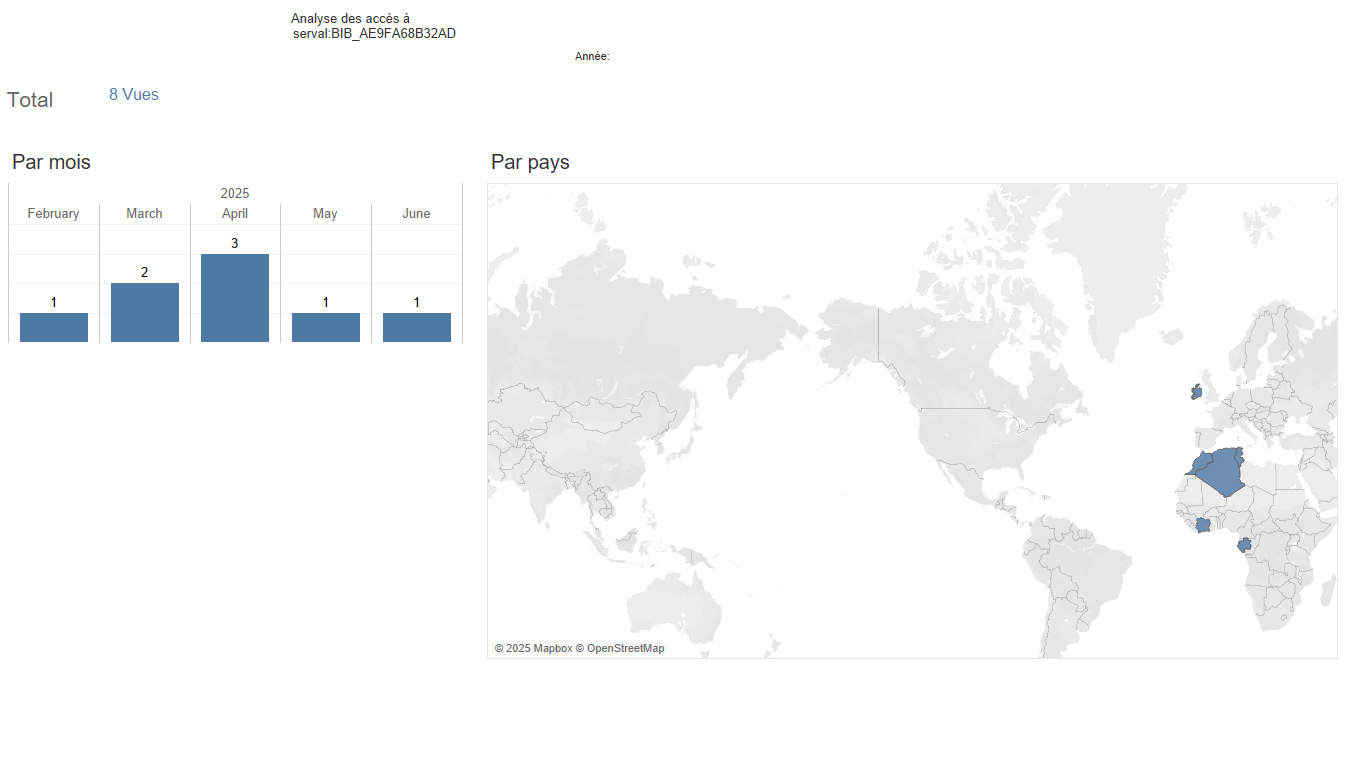Click the 8 Vues total value
Viewport: 1366px width, 768px height.
point(134,95)
